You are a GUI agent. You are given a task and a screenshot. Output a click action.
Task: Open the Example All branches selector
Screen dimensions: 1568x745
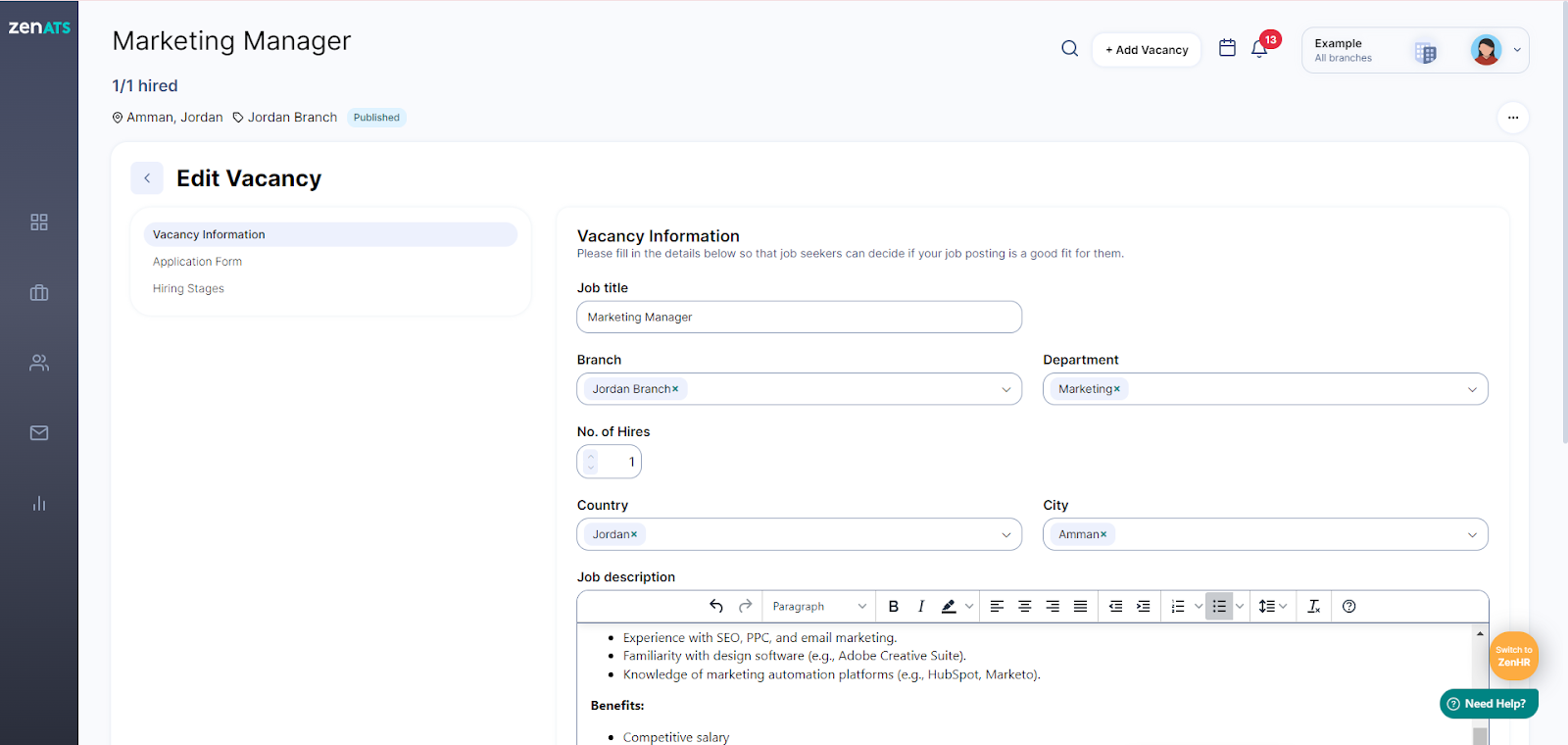1376,50
